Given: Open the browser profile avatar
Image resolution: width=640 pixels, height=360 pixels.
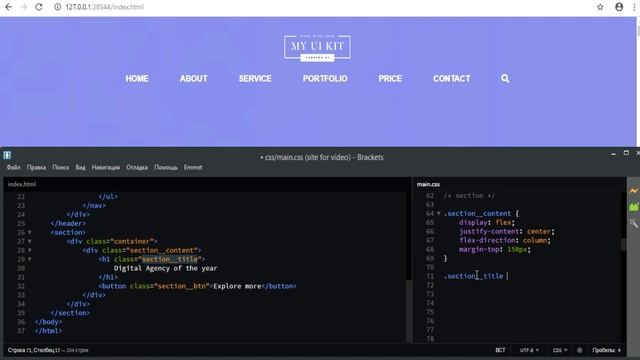Looking at the screenshot, I should 619,7.
